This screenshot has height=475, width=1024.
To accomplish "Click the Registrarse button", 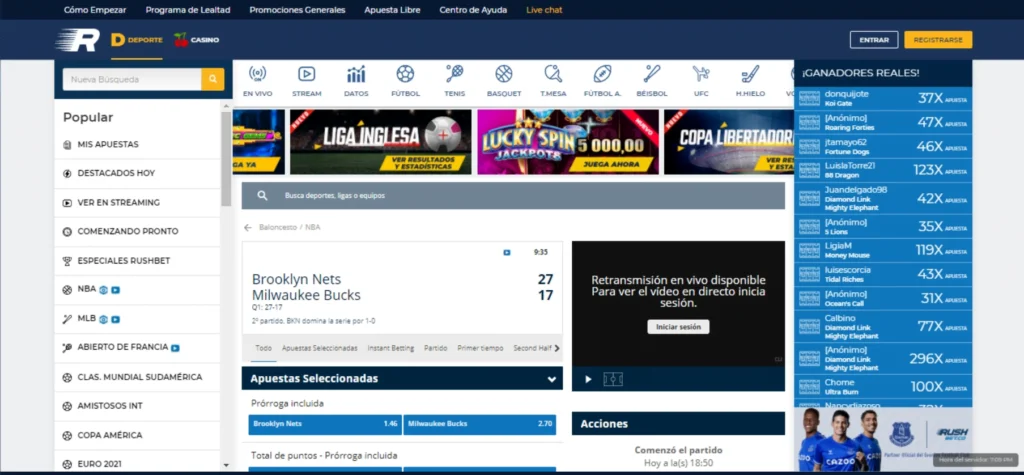I will pos(937,40).
